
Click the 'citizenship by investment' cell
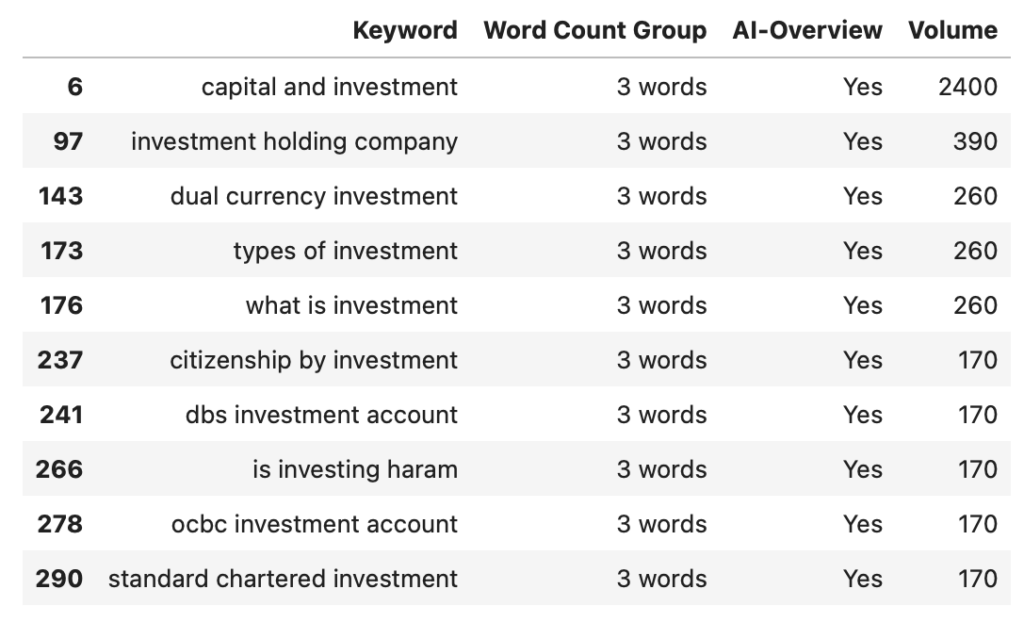pyautogui.click(x=313, y=360)
